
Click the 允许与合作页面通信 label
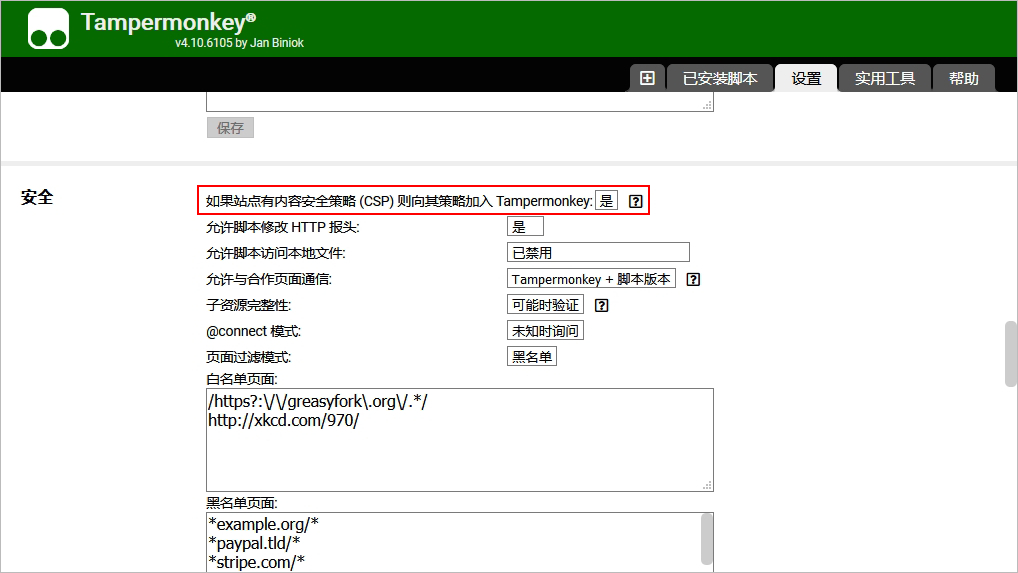(269, 279)
